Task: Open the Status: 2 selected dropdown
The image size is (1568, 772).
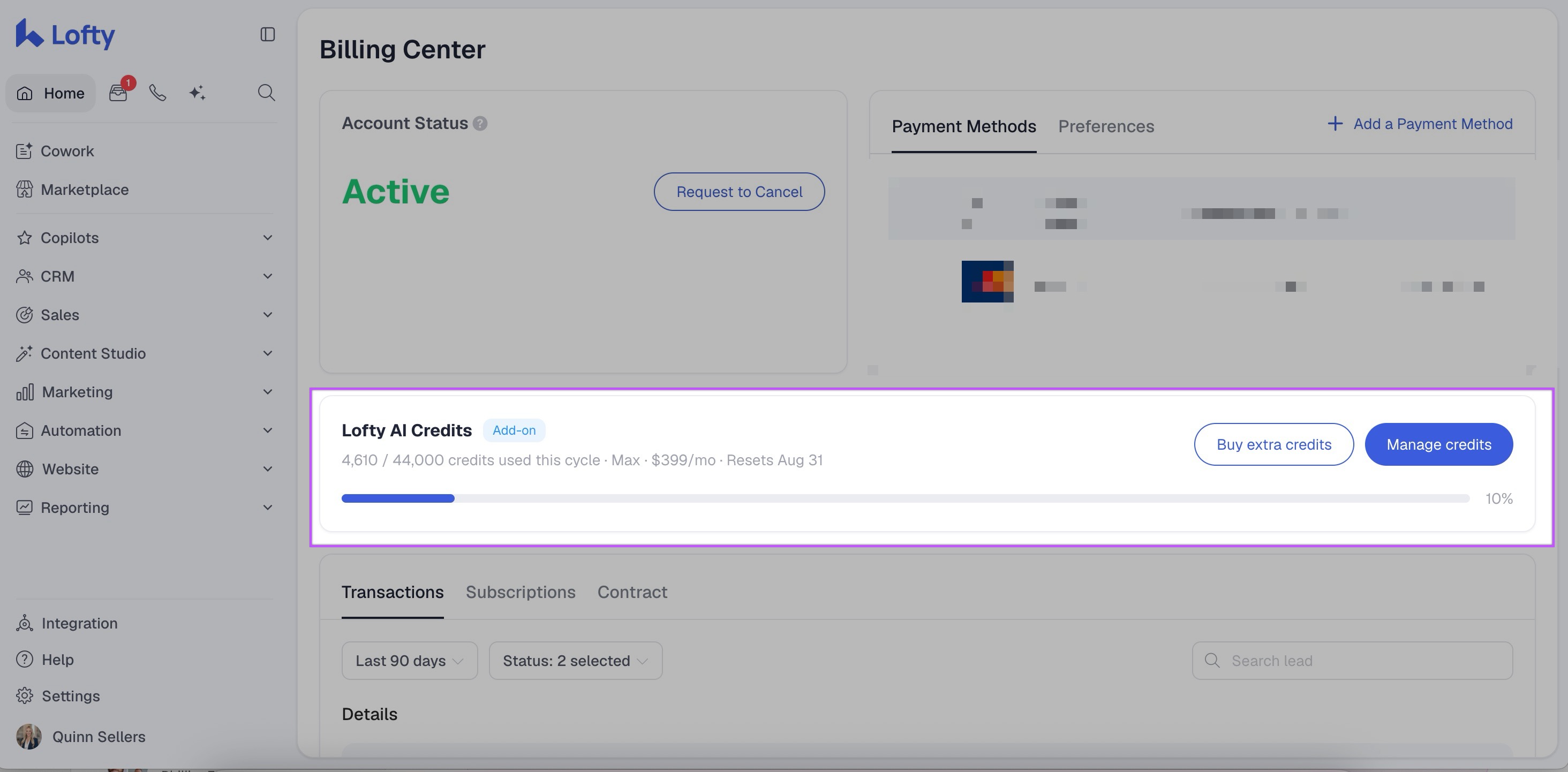Action: pos(575,661)
